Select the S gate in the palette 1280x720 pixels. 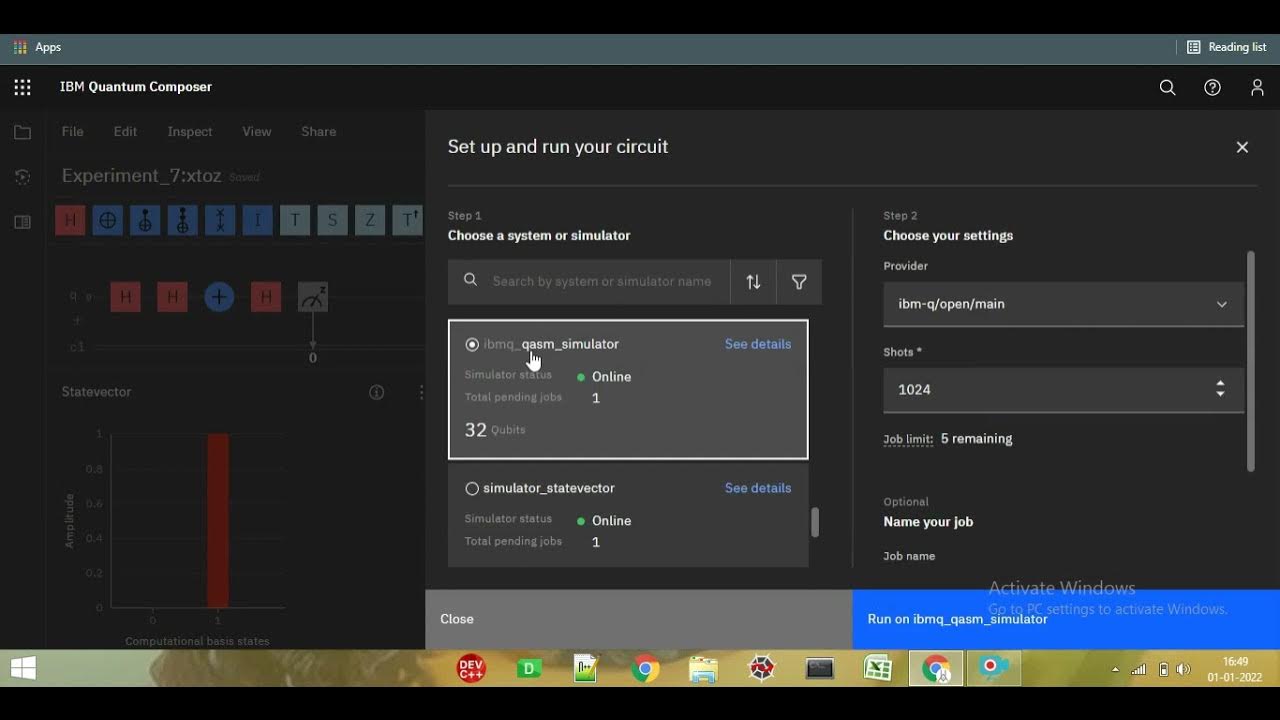332,220
